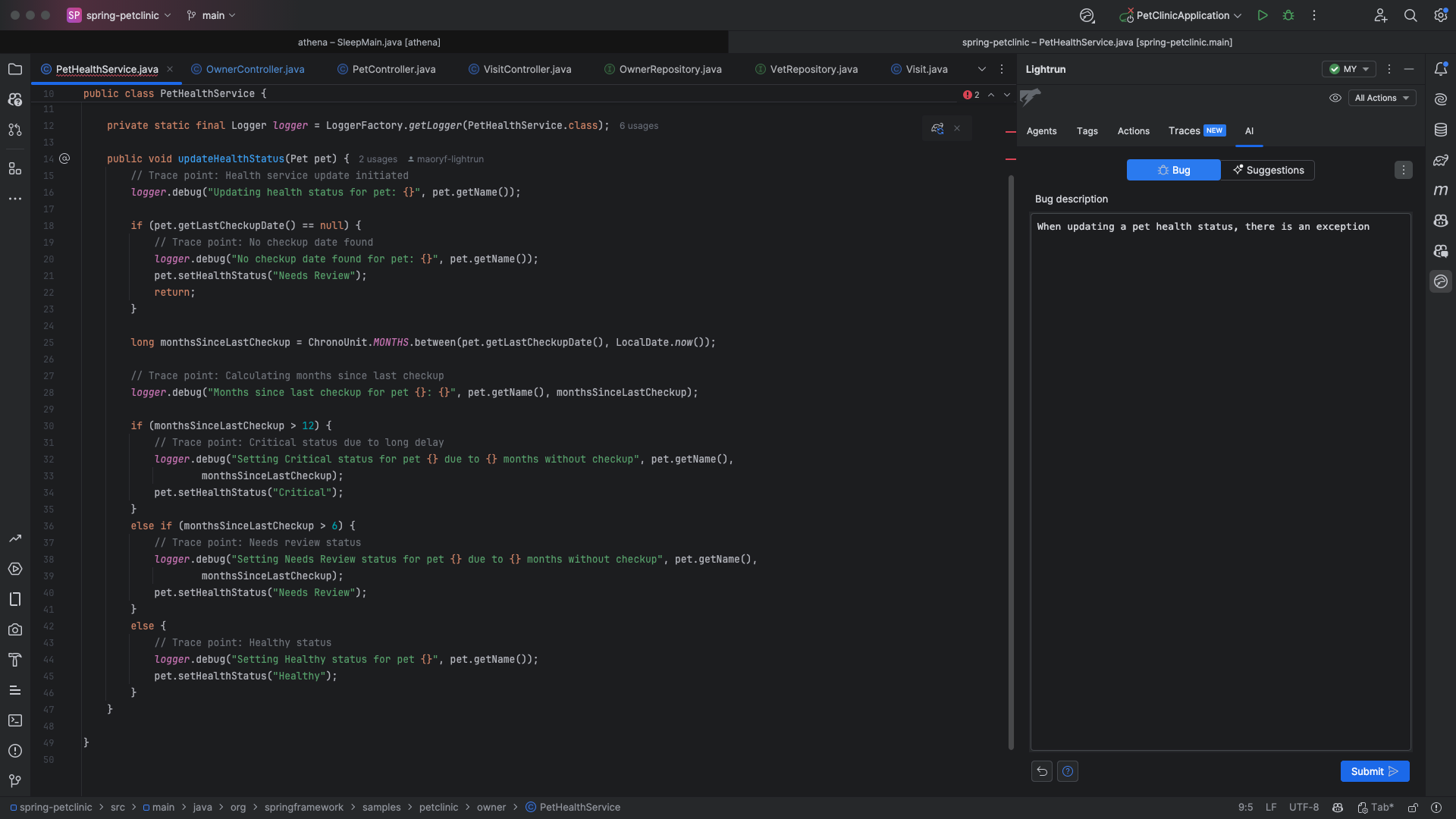Open the Database tool window

1441,130
